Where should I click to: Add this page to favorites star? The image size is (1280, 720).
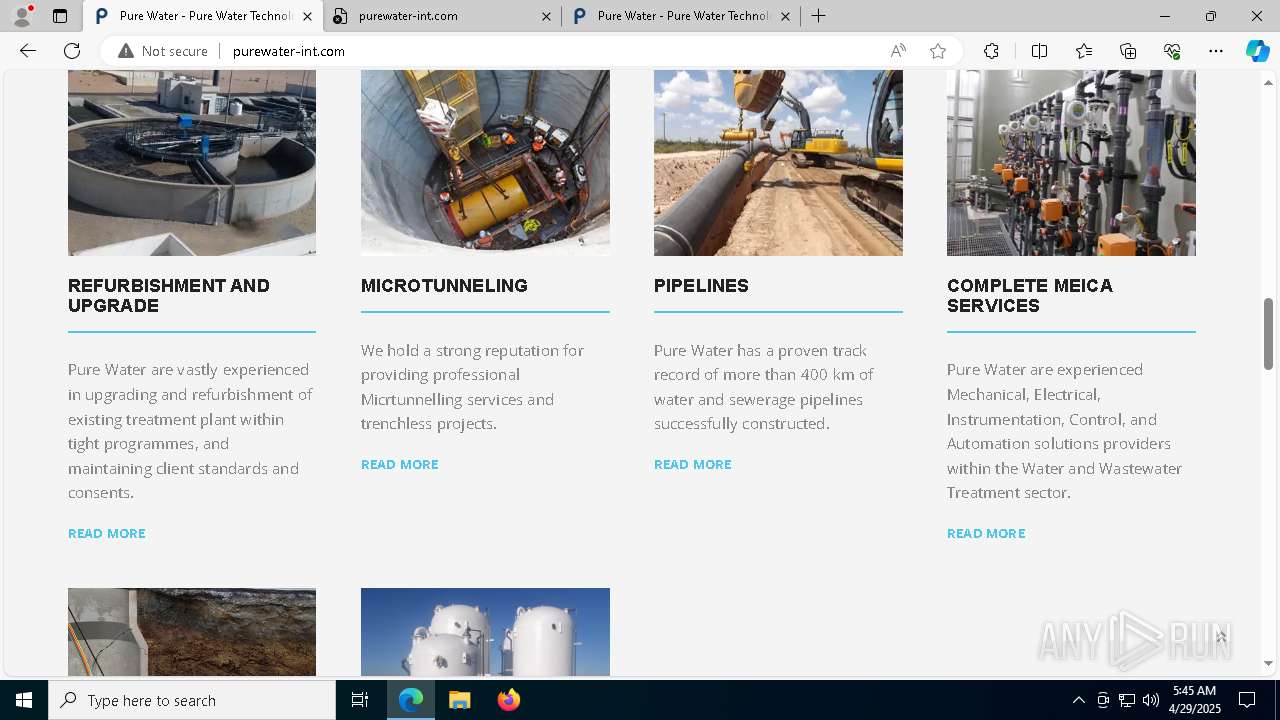pos(938,51)
